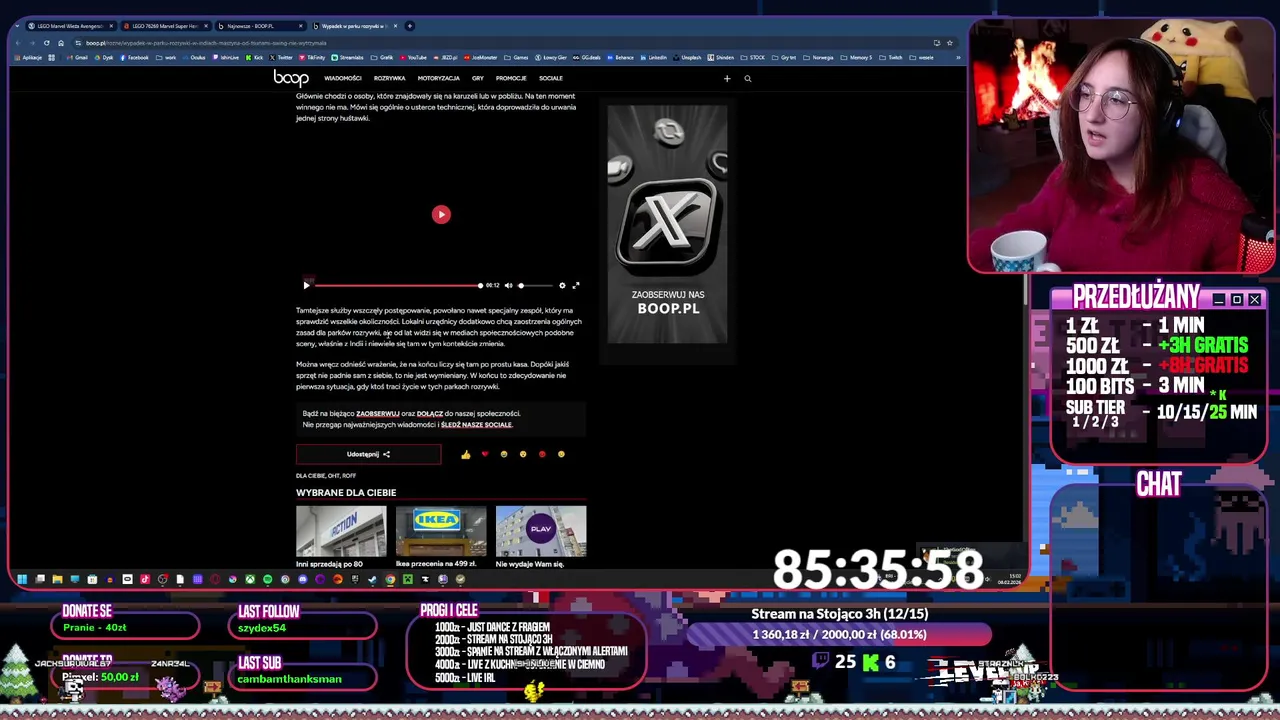1280x720 pixels.
Task: Open Discord from the taskbar
Action: (x=302, y=579)
